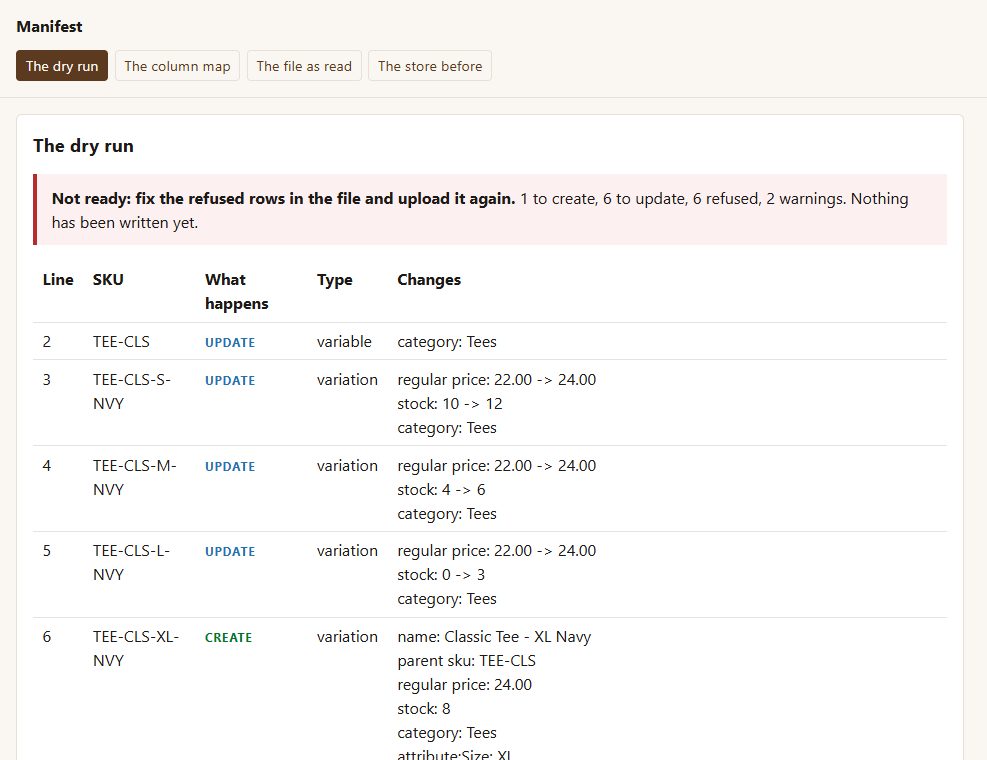The image size is (987, 760).
Task: Click 'stock: 10 -> 12' change
Action: coord(449,404)
